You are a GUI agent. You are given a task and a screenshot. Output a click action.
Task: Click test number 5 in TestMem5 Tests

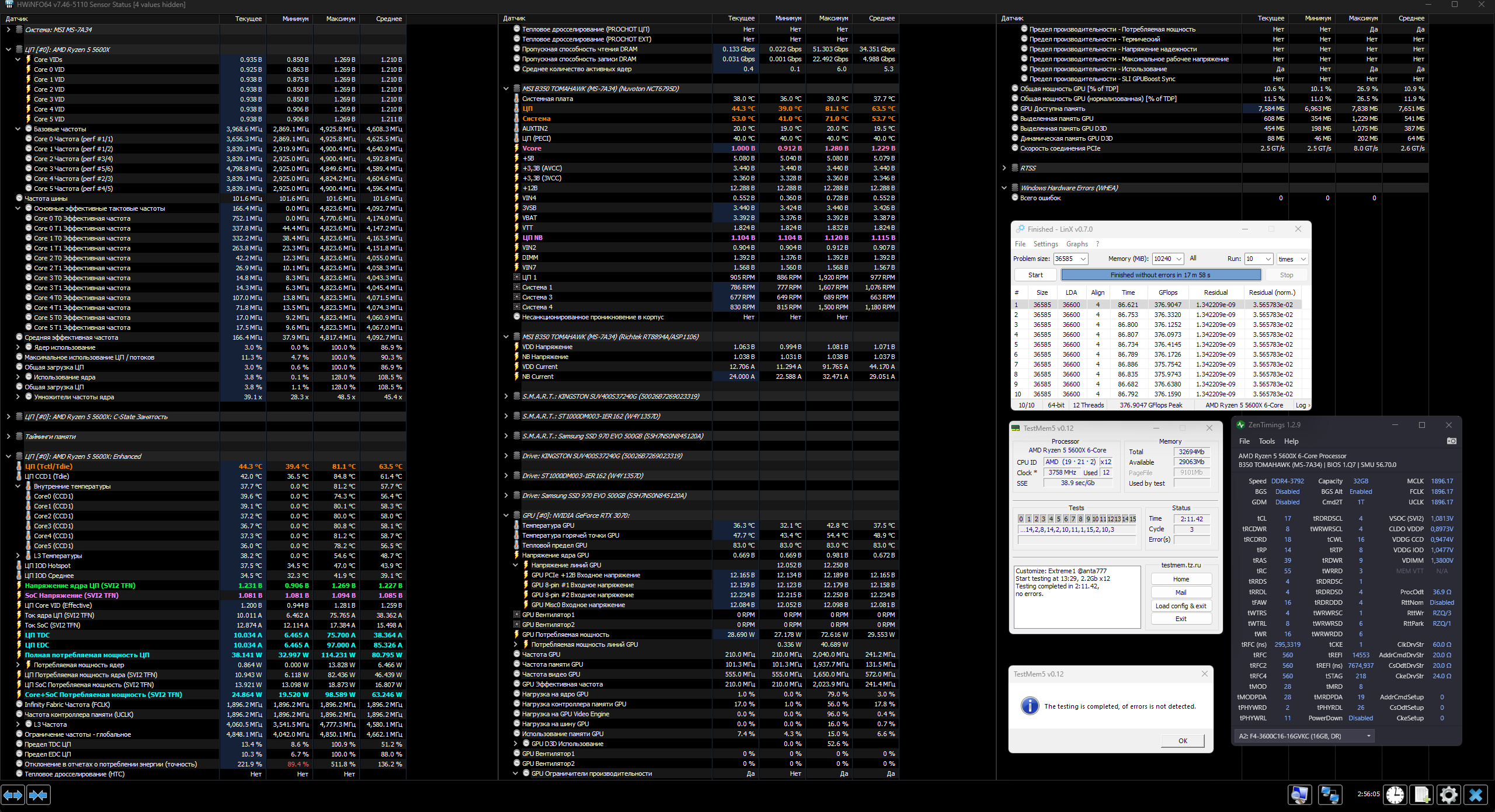coord(1058,519)
